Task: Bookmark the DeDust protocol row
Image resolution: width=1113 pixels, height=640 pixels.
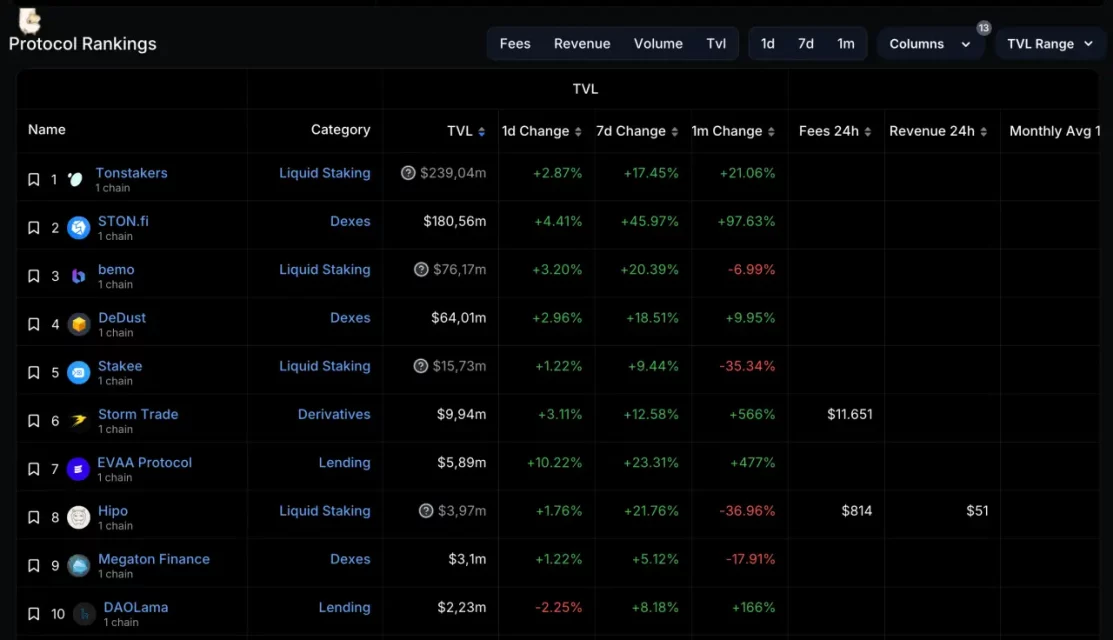Action: coord(33,324)
